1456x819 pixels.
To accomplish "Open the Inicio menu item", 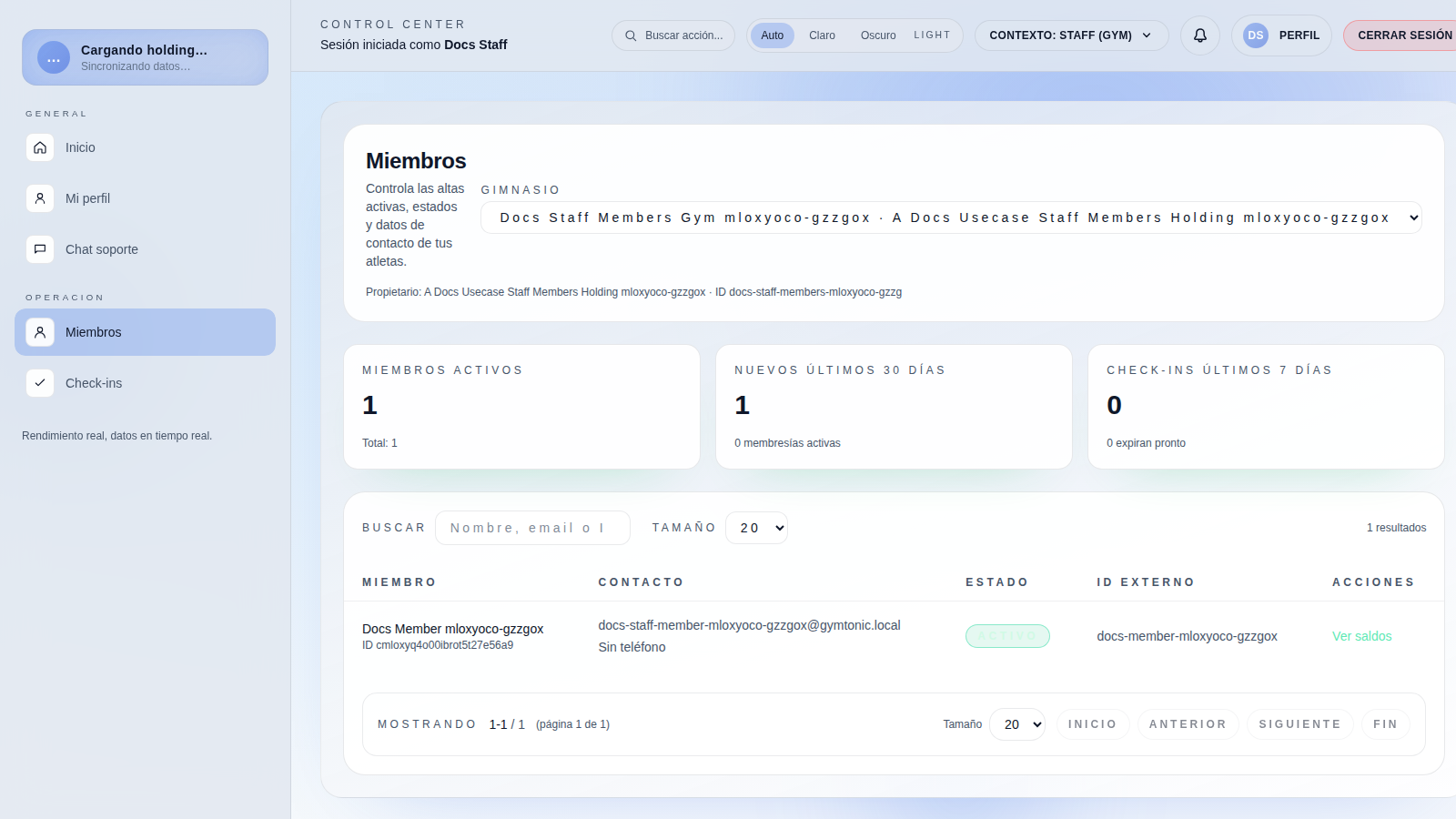I will (x=80, y=147).
